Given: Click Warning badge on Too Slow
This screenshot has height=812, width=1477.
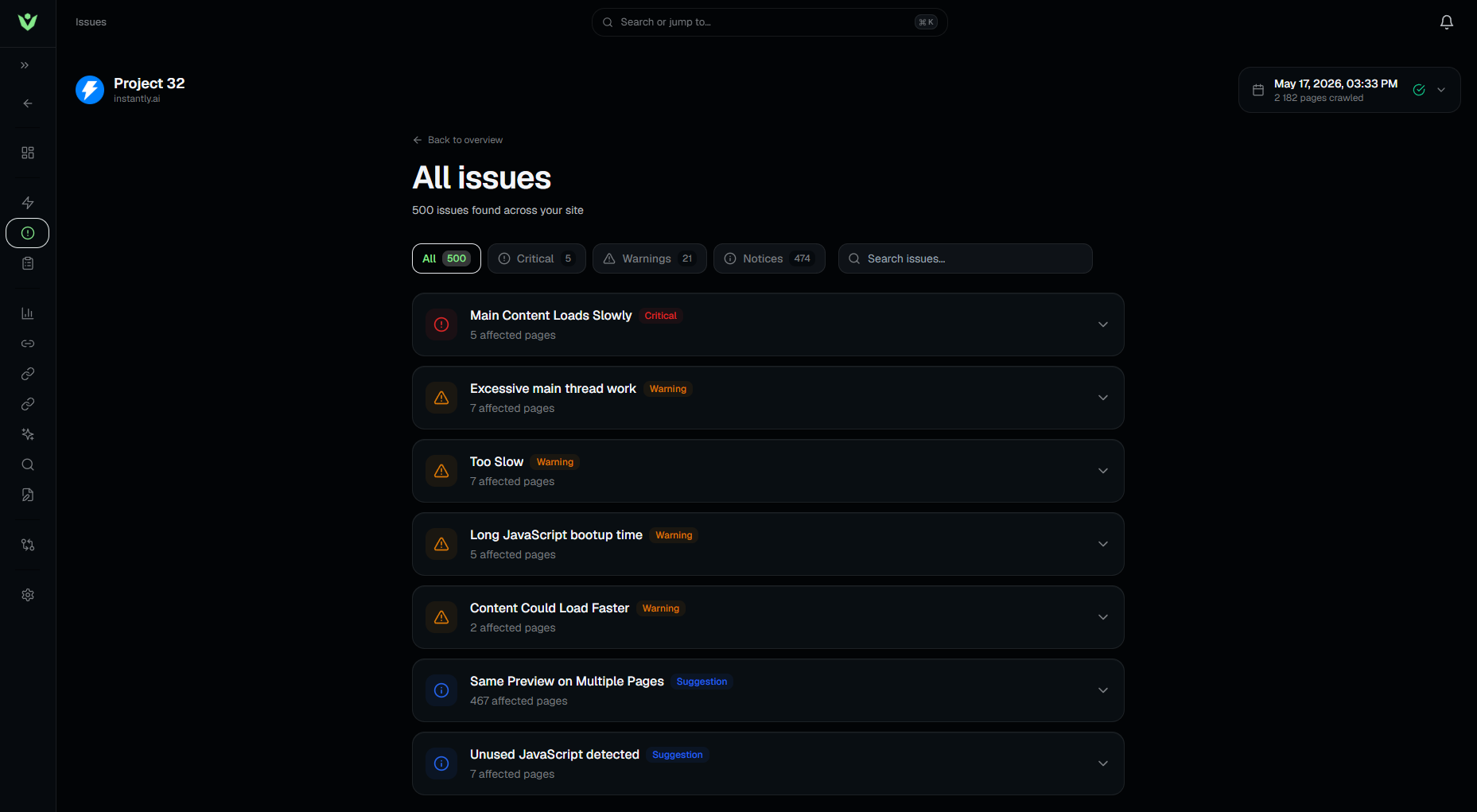Looking at the screenshot, I should [555, 462].
